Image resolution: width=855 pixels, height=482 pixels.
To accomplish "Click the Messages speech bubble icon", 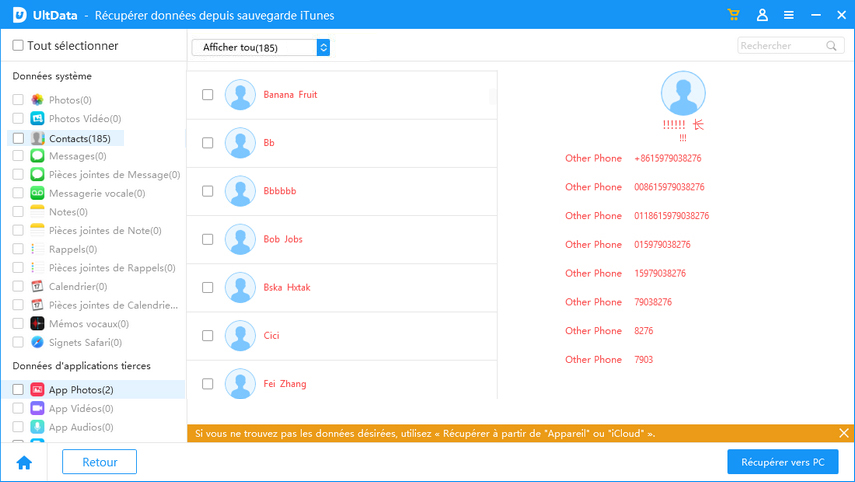I will point(37,156).
